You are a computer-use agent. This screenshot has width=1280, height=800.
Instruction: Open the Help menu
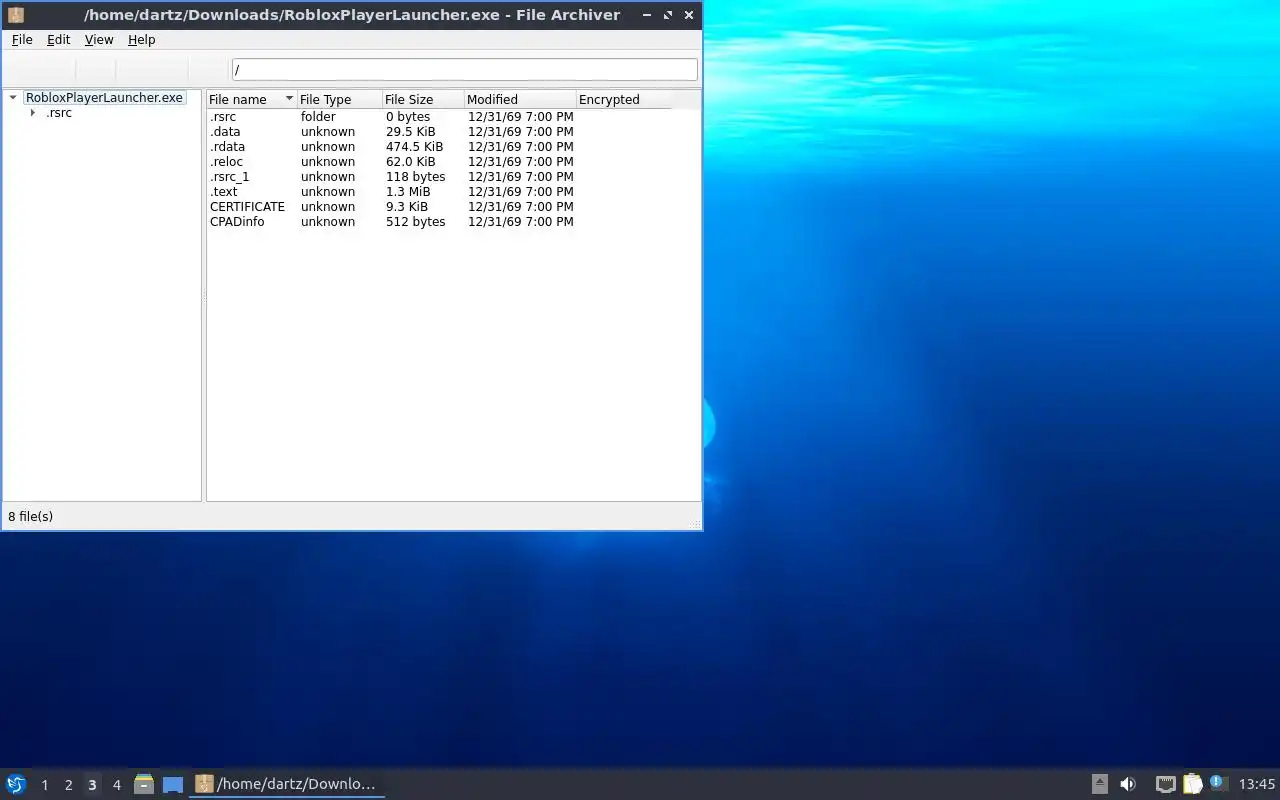(x=141, y=40)
